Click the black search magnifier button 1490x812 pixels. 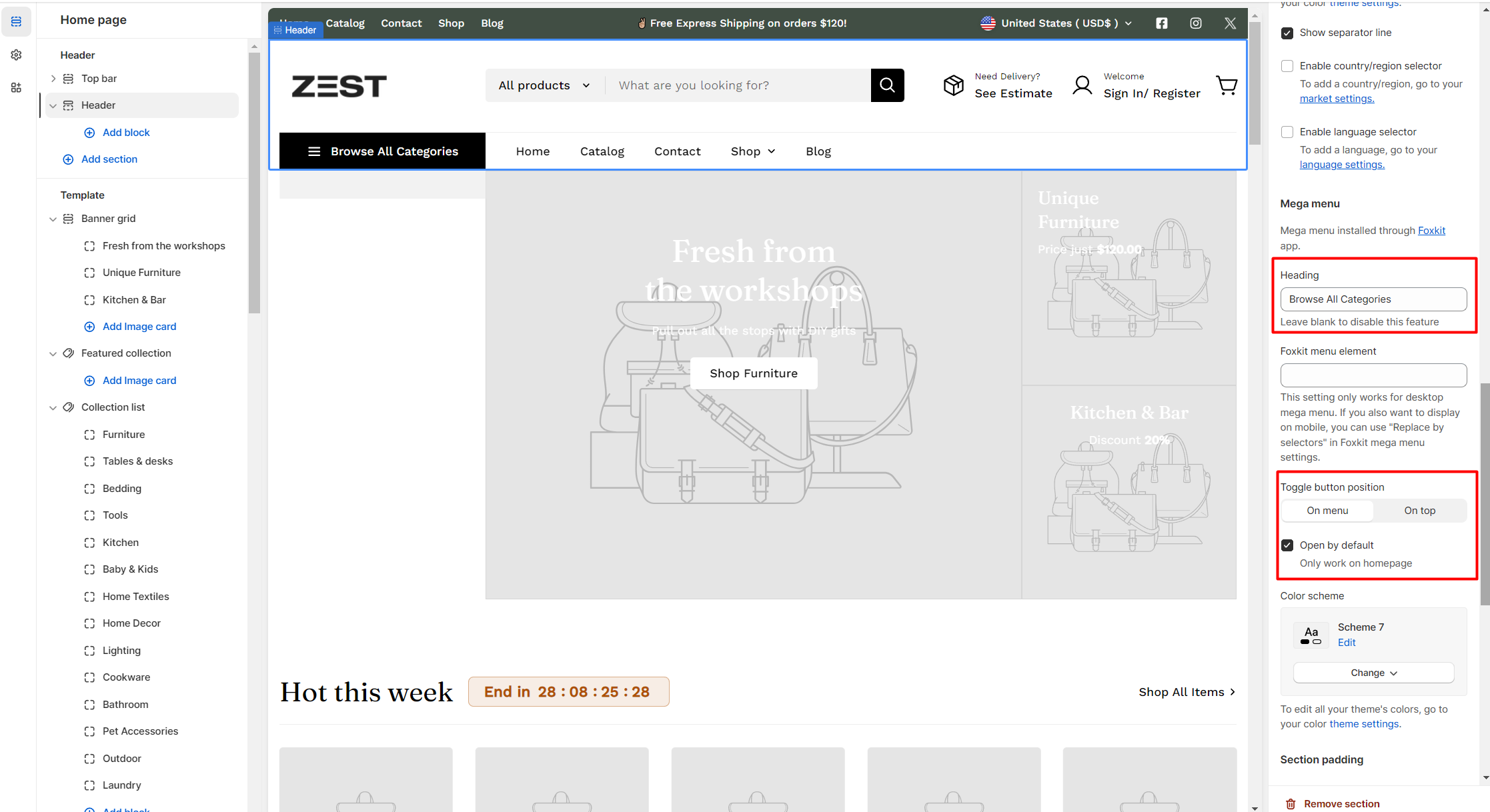point(887,85)
